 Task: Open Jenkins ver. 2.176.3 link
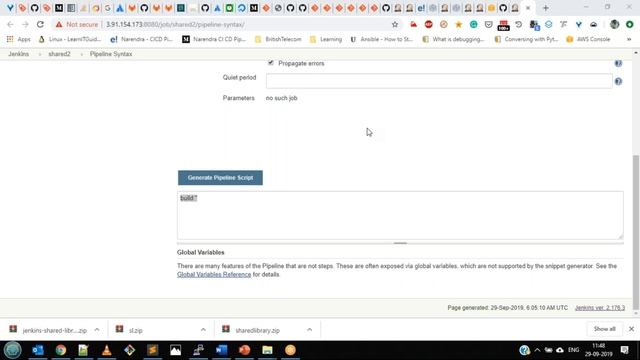(x=600, y=308)
